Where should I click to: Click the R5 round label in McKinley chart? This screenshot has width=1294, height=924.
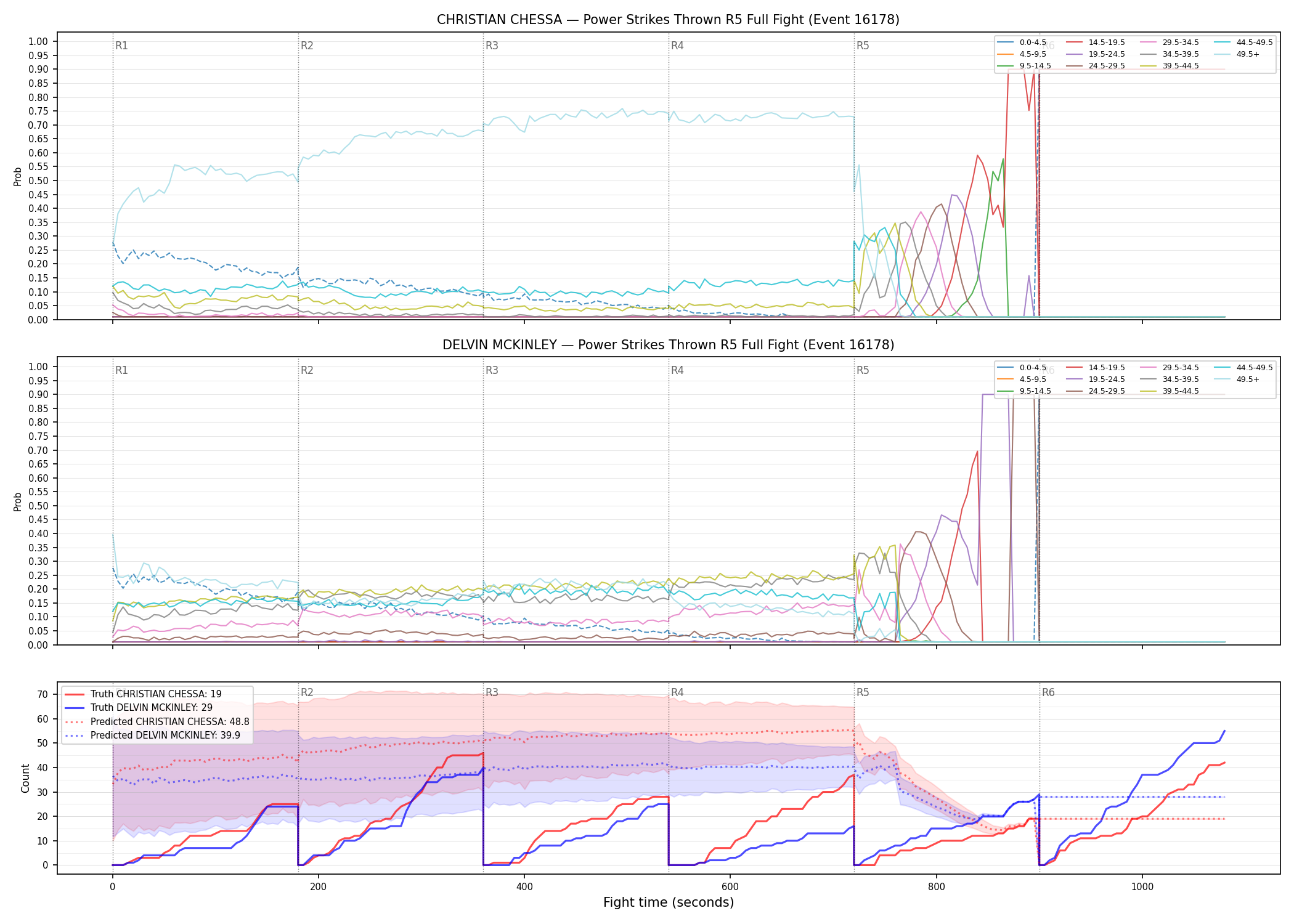point(863,370)
